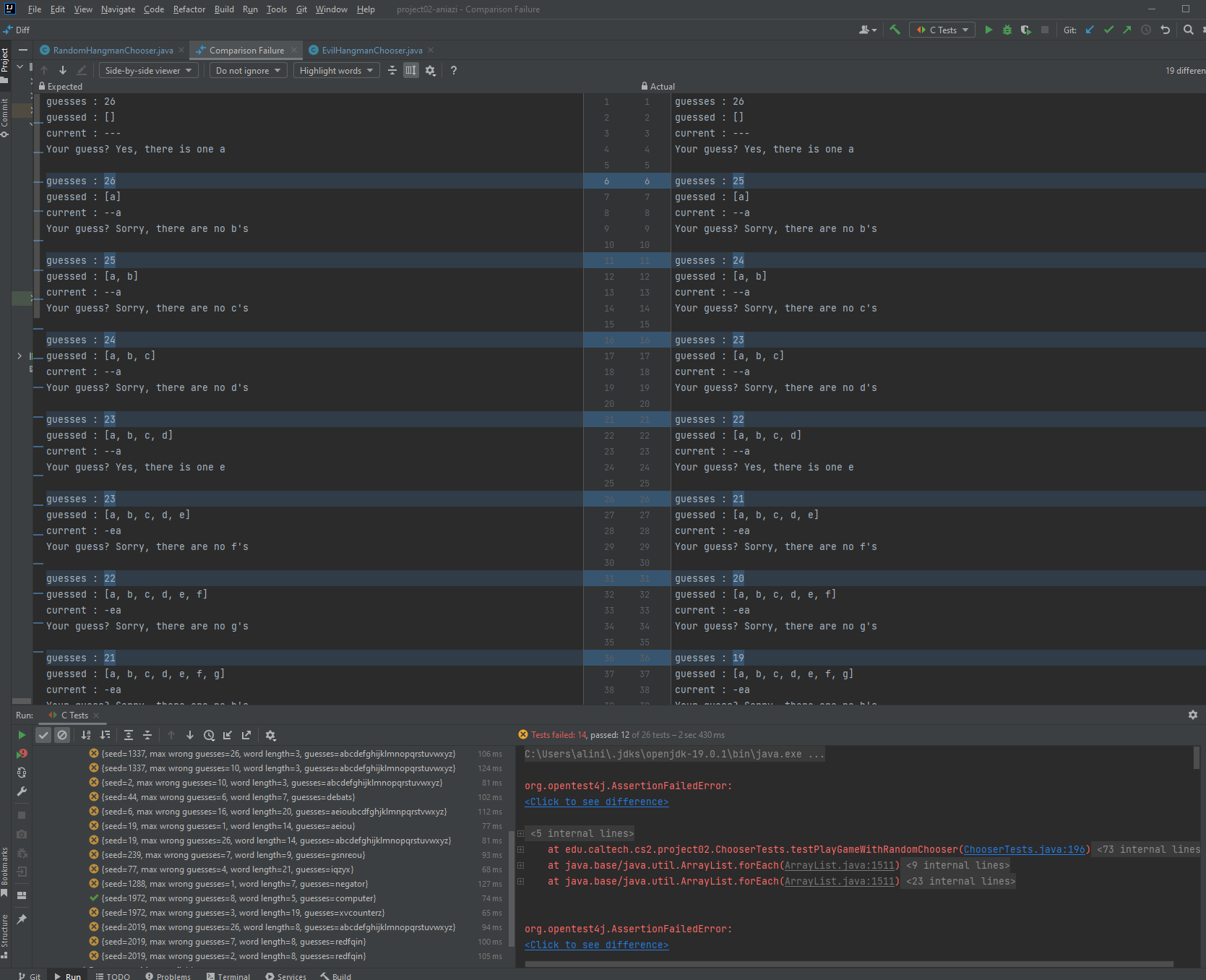Click the green hammer Build Project icon
Image resolution: width=1206 pixels, height=980 pixels.
(x=895, y=30)
